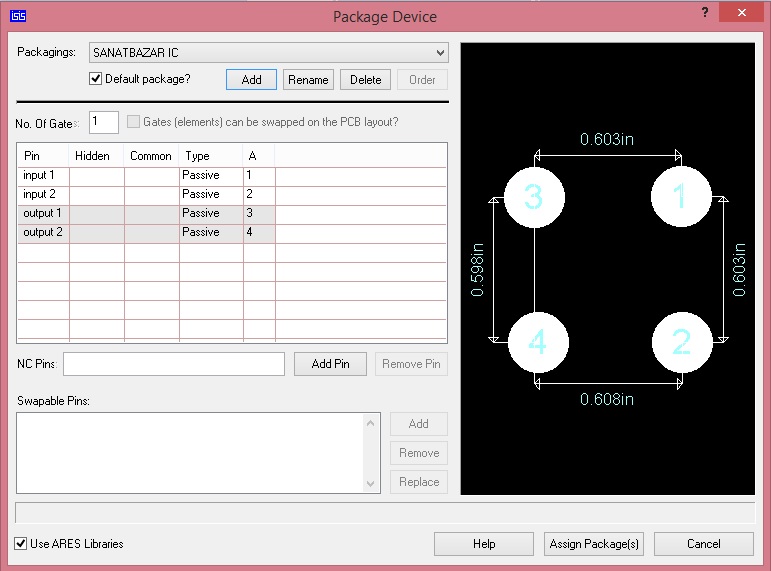Image resolution: width=771 pixels, height=571 pixels.
Task: Click the Add packaging button
Action: (251, 80)
